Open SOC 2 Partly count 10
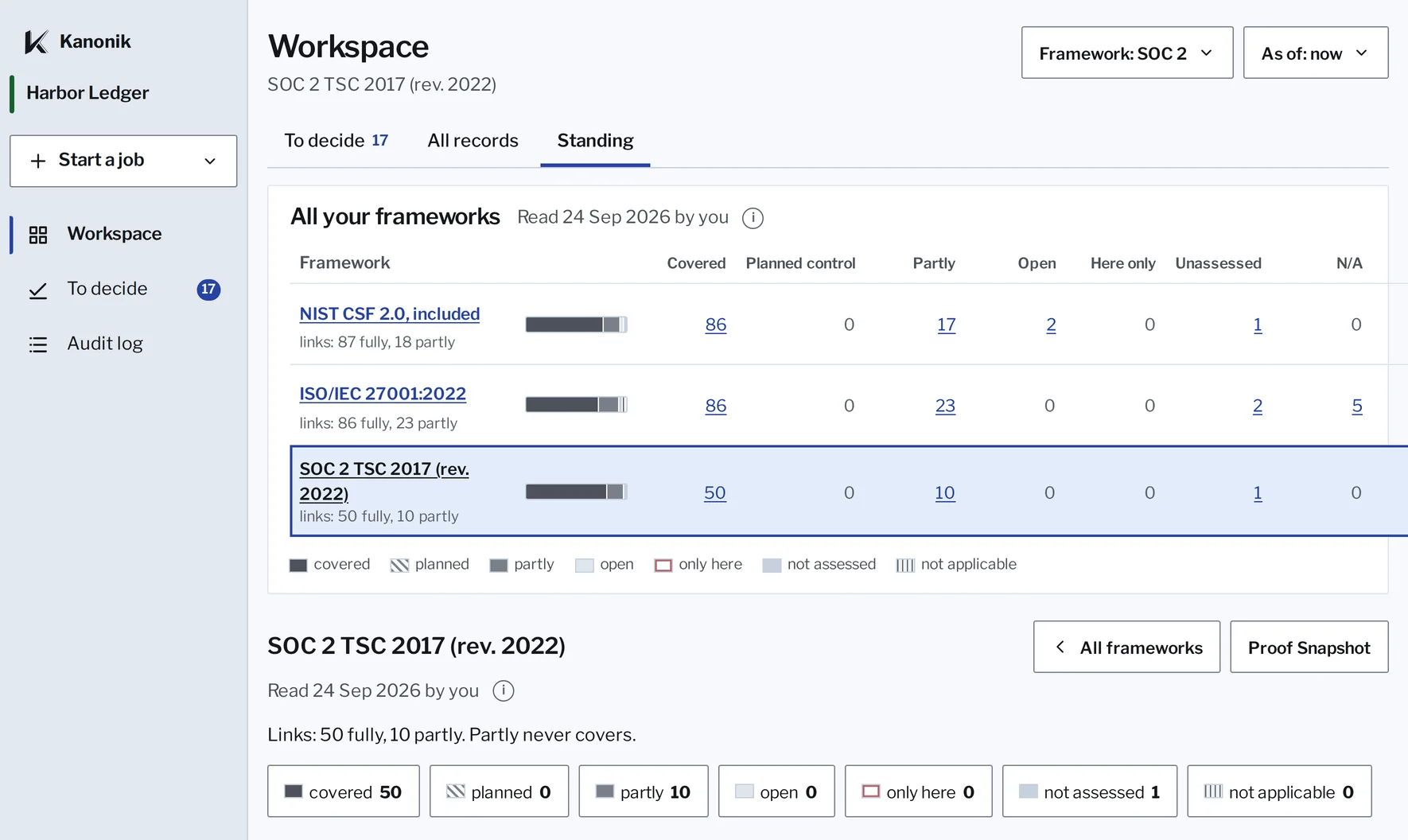The width and height of the screenshot is (1408, 840). [945, 492]
